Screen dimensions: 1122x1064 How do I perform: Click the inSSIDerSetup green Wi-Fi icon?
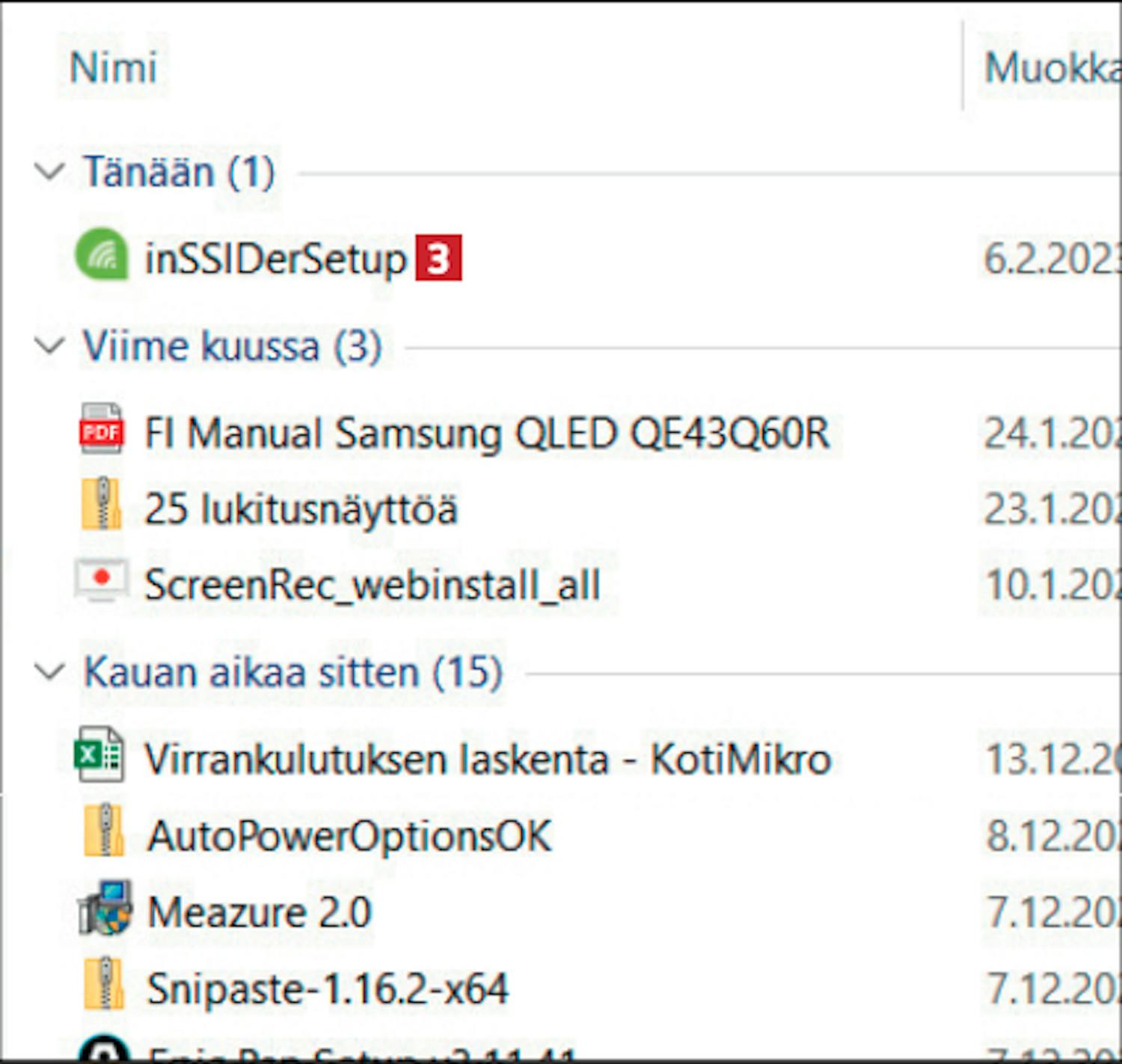coord(102,254)
